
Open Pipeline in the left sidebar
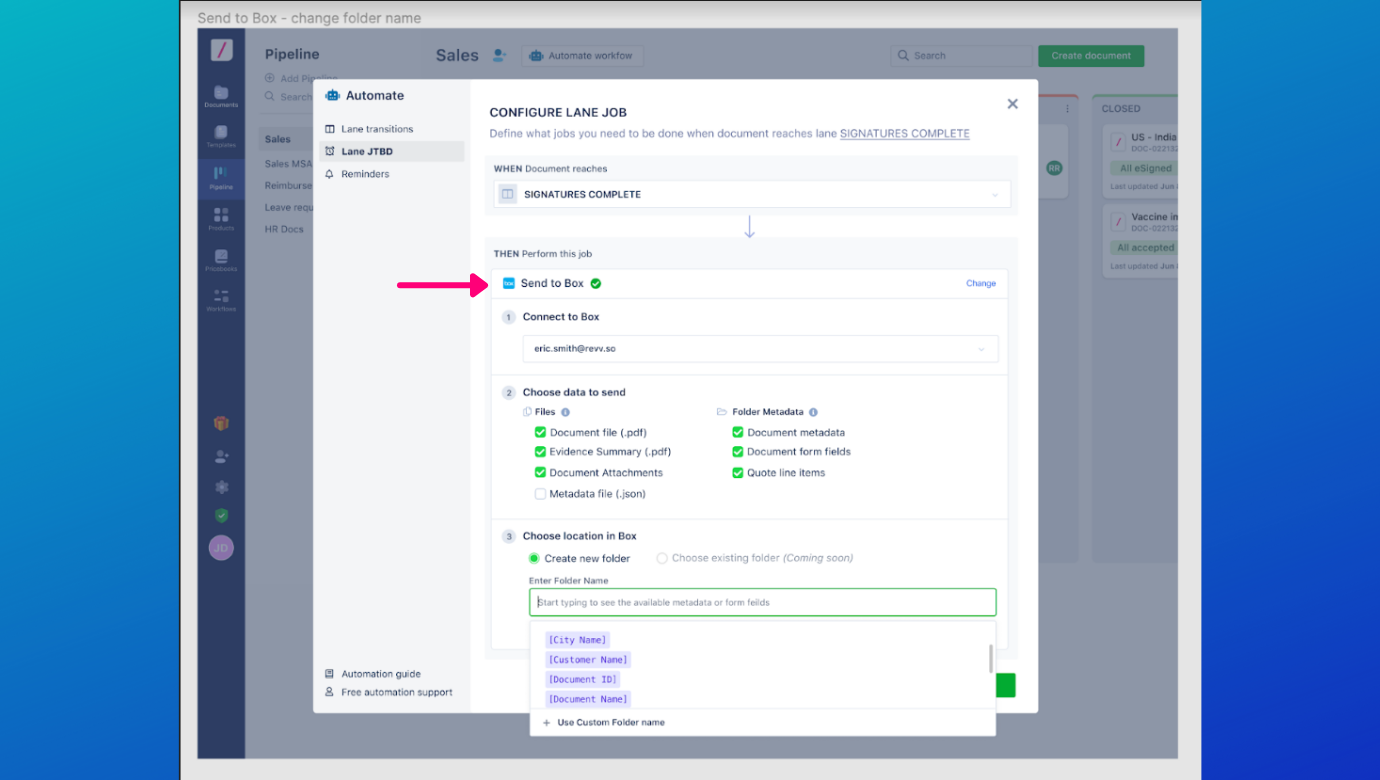pos(221,178)
